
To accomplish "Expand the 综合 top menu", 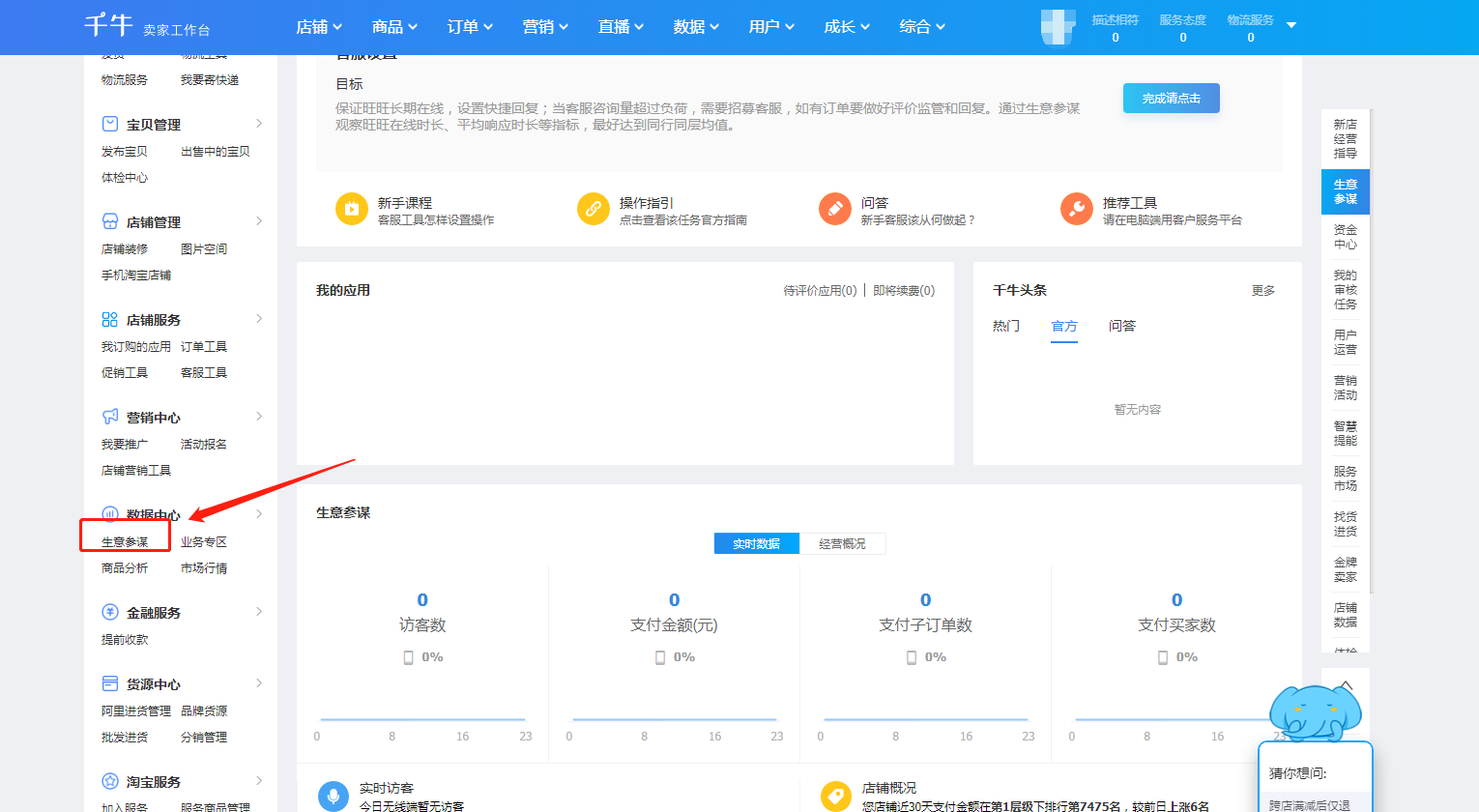I will click(x=922, y=27).
